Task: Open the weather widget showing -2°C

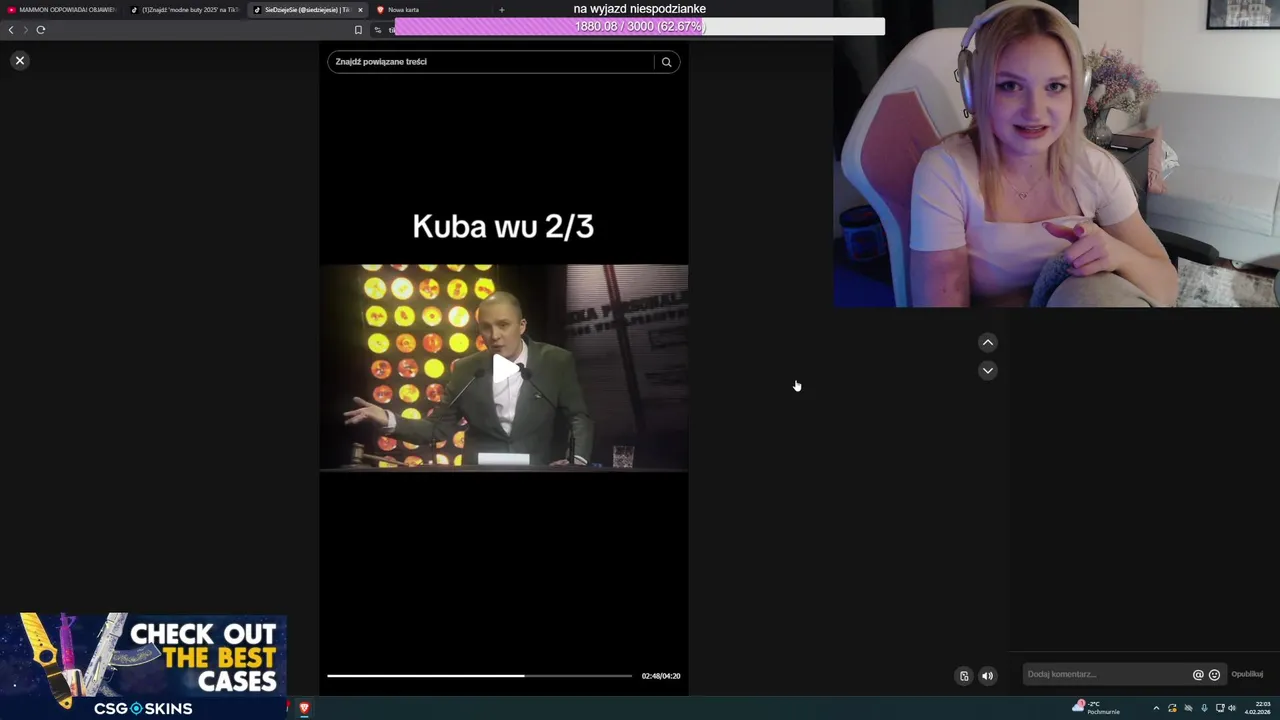Action: 1096,708
